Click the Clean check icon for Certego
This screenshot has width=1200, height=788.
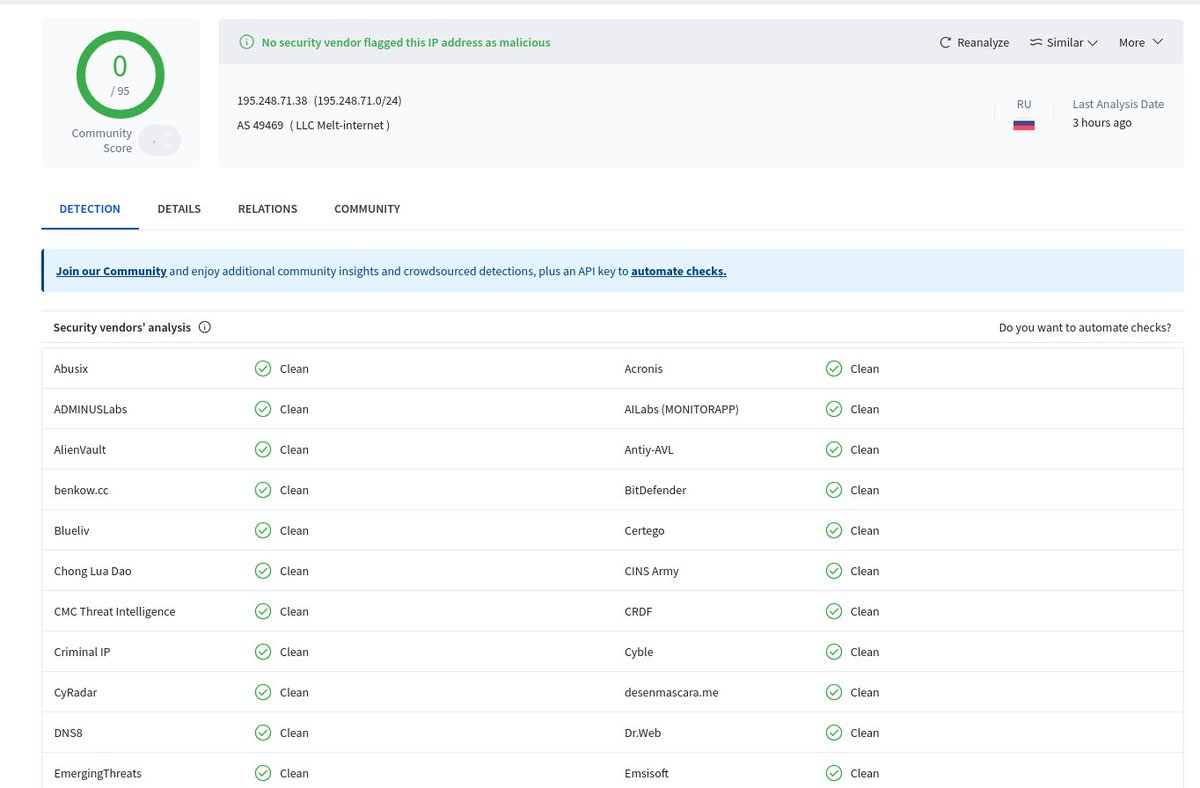tap(834, 531)
